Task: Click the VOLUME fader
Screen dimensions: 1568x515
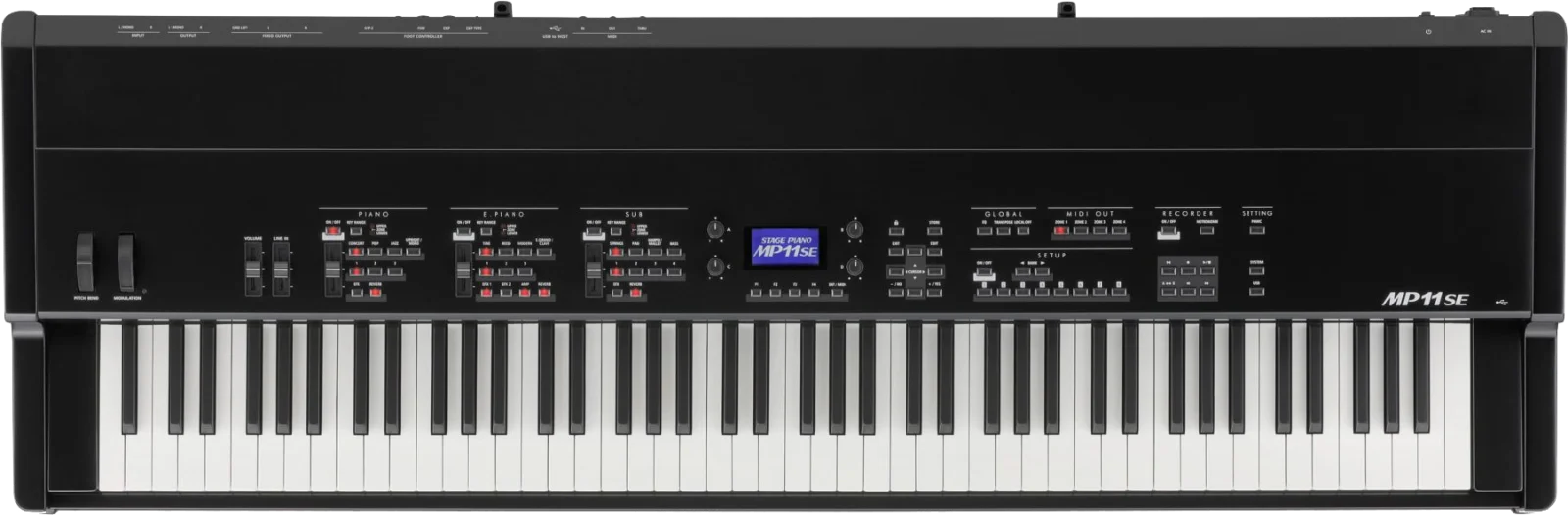Action: [254, 267]
